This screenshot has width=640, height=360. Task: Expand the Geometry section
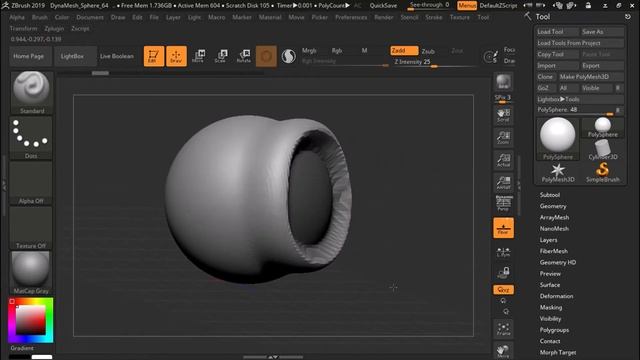pyautogui.click(x=553, y=206)
